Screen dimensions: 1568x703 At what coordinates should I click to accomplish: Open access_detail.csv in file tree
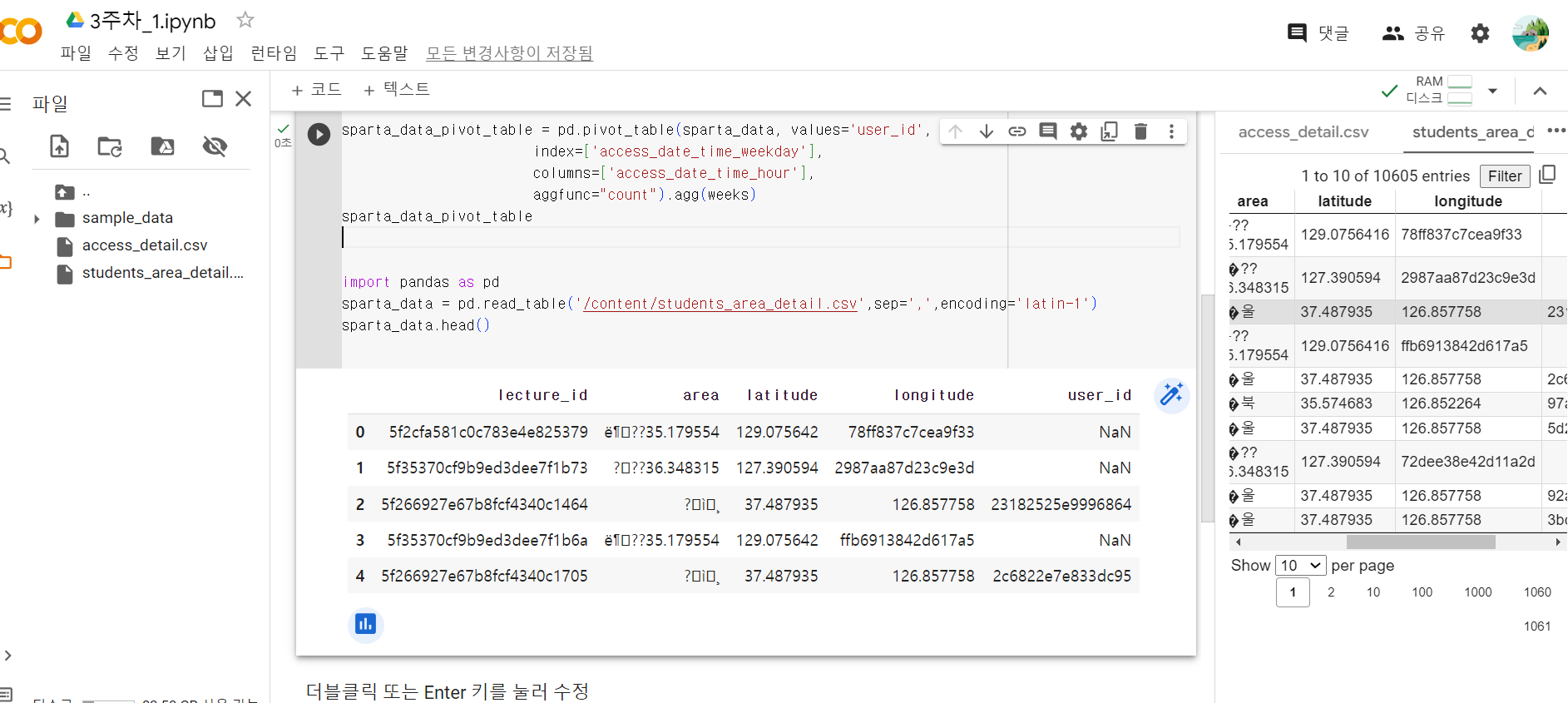tap(145, 245)
